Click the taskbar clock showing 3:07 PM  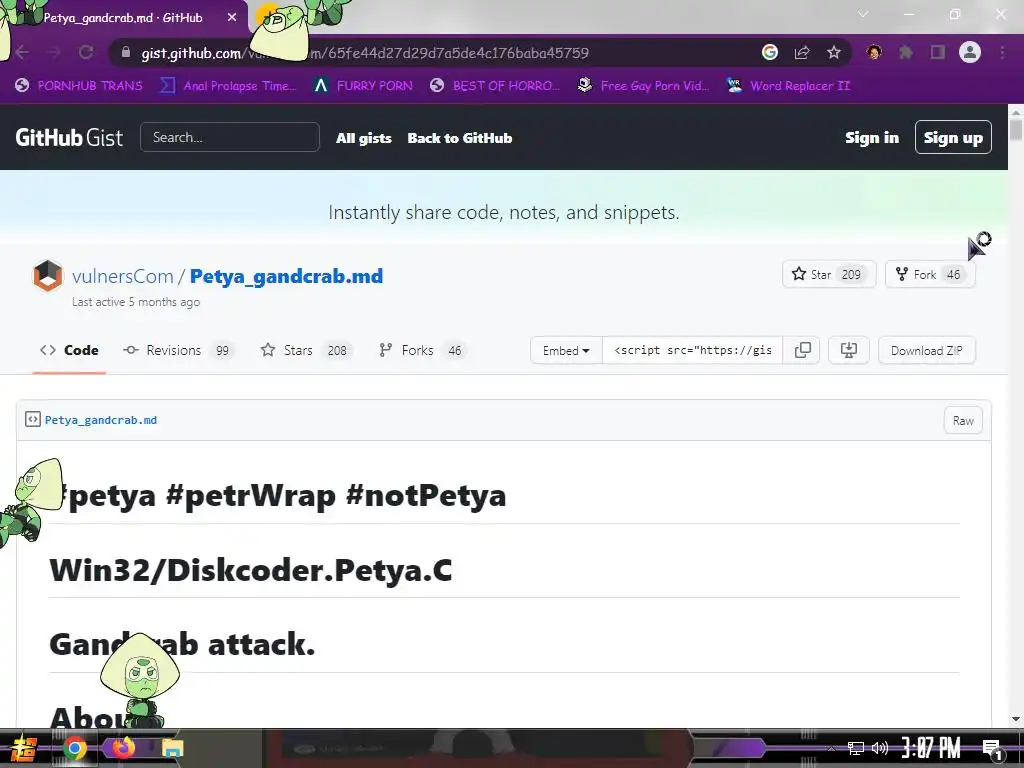tap(931, 748)
